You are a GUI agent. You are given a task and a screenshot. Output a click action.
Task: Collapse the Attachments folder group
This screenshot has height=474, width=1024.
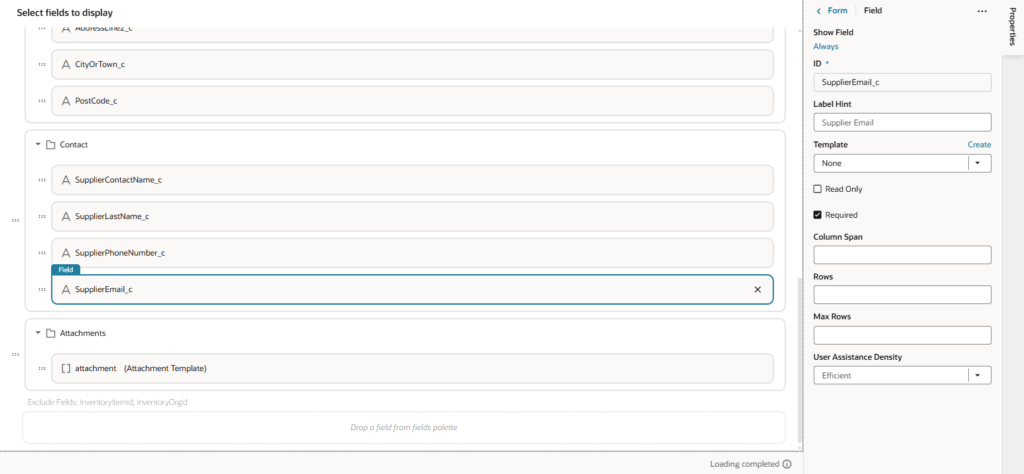tap(38, 333)
